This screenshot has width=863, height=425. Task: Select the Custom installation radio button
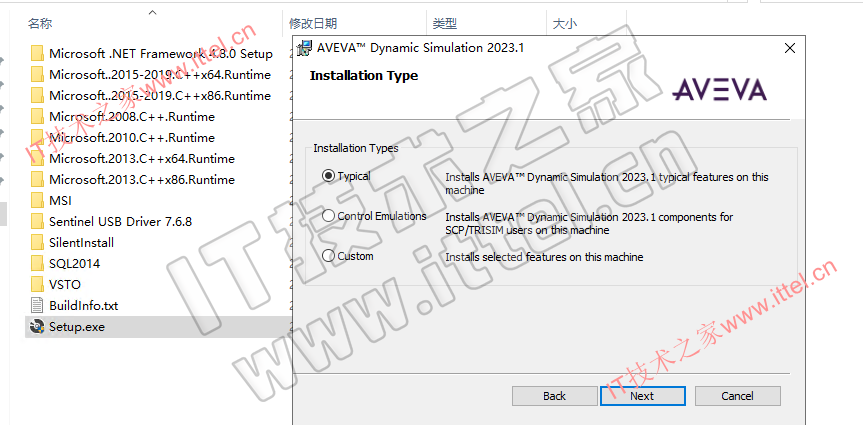point(328,256)
